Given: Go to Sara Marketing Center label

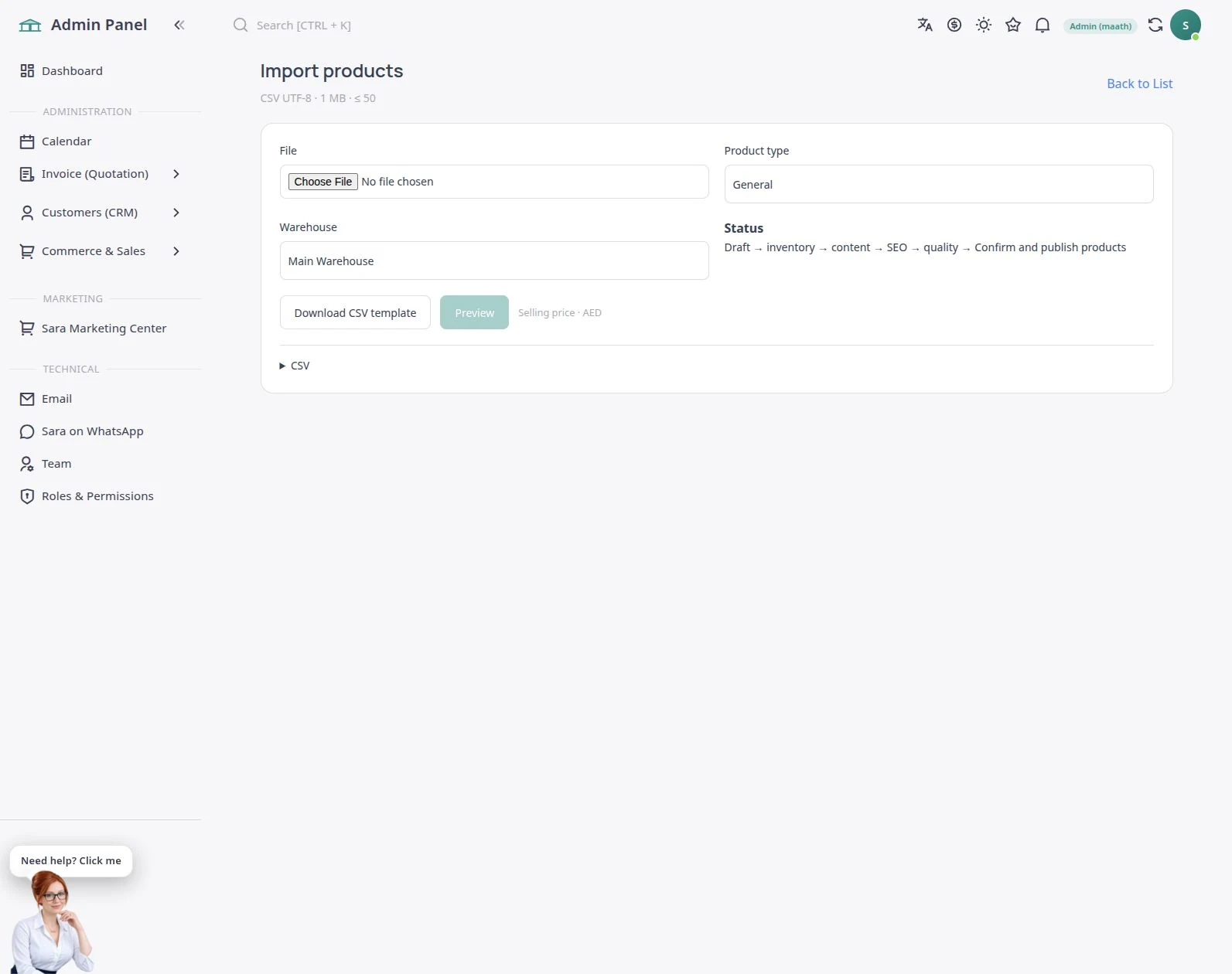Looking at the screenshot, I should (104, 329).
